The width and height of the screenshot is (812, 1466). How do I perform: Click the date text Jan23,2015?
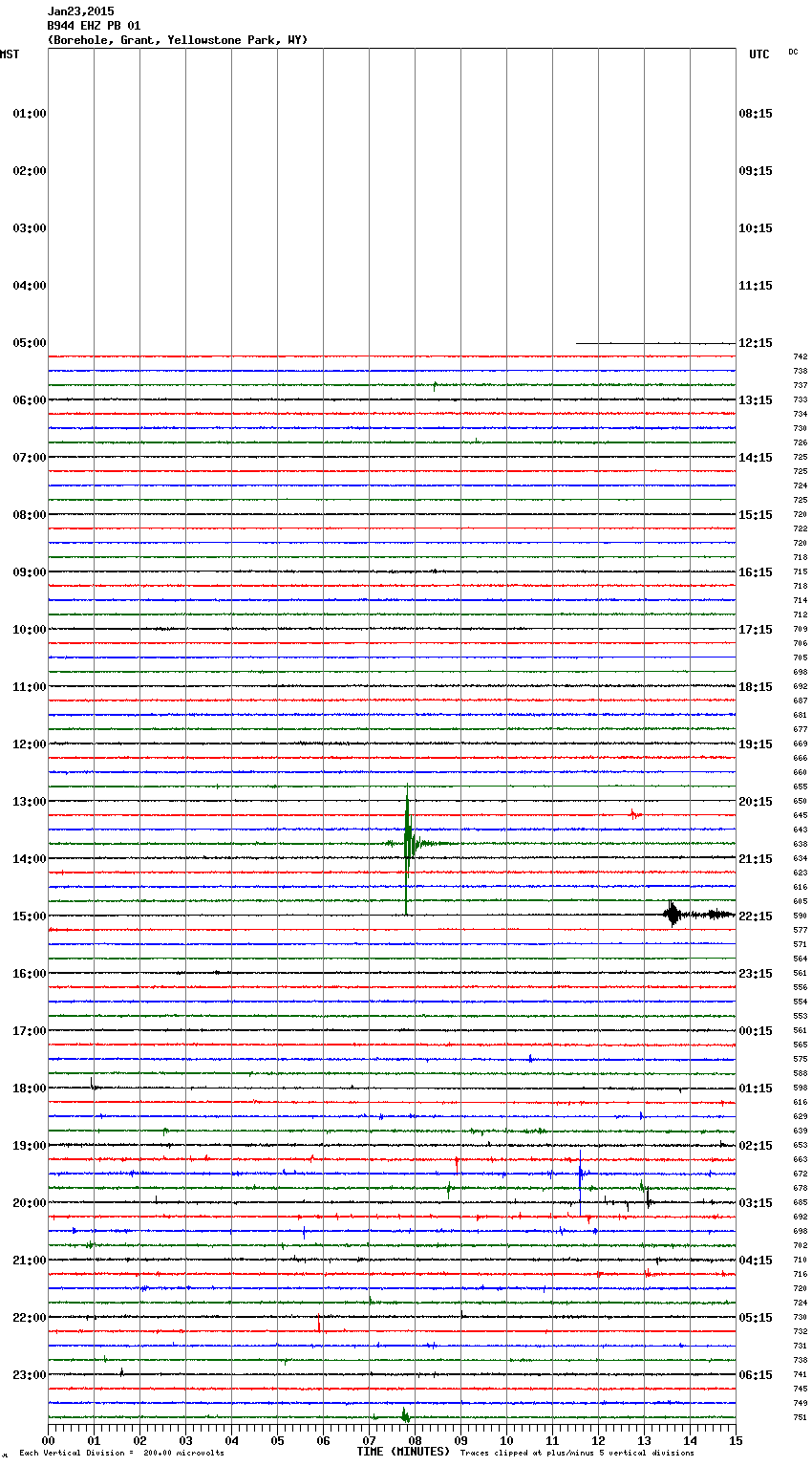click(80, 11)
